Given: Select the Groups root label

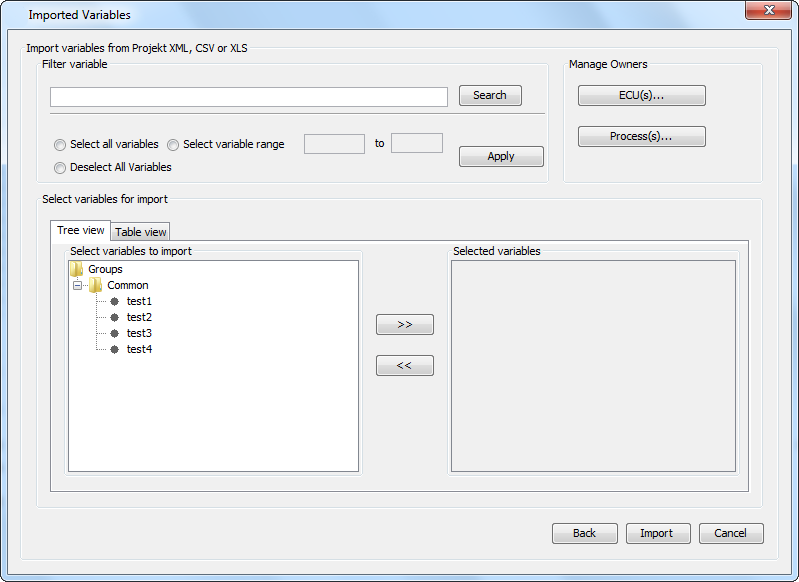Looking at the screenshot, I should (x=105, y=269).
